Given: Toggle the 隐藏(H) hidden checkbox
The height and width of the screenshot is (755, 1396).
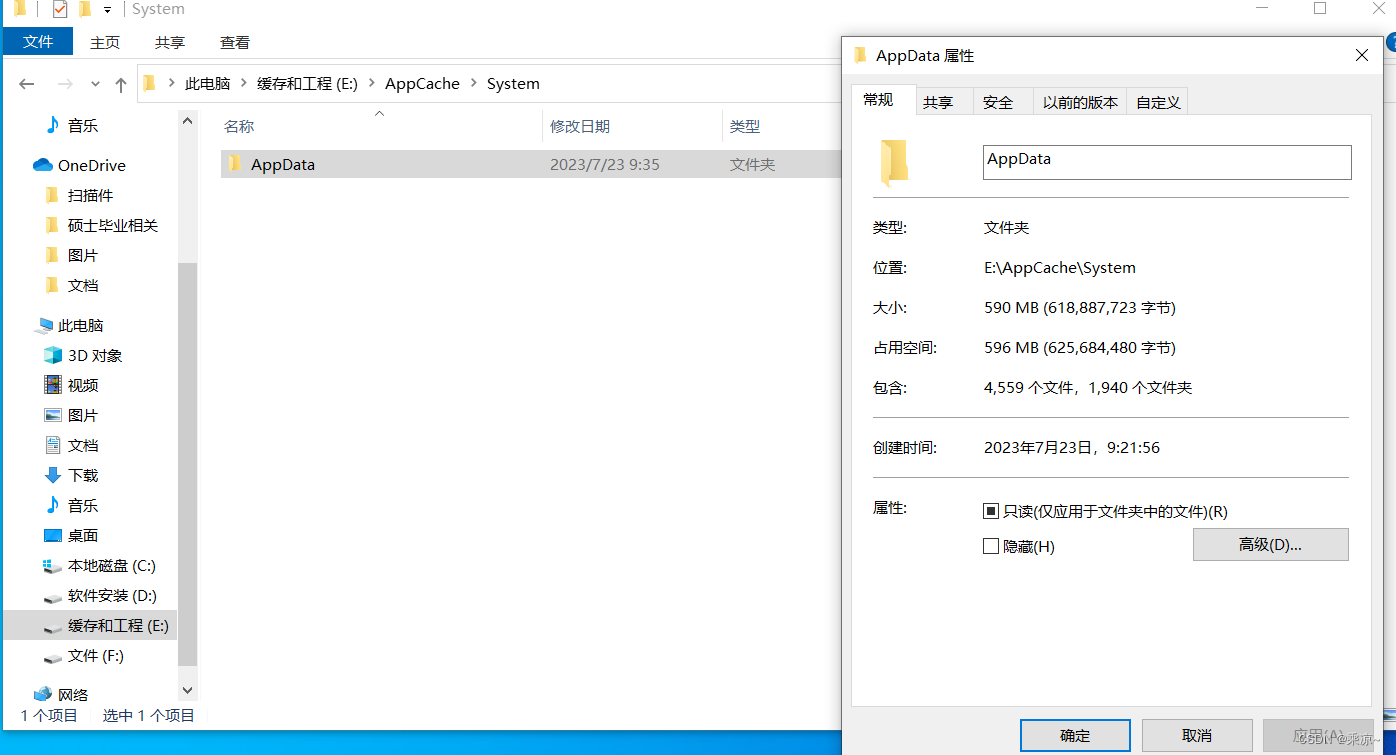Looking at the screenshot, I should [991, 546].
